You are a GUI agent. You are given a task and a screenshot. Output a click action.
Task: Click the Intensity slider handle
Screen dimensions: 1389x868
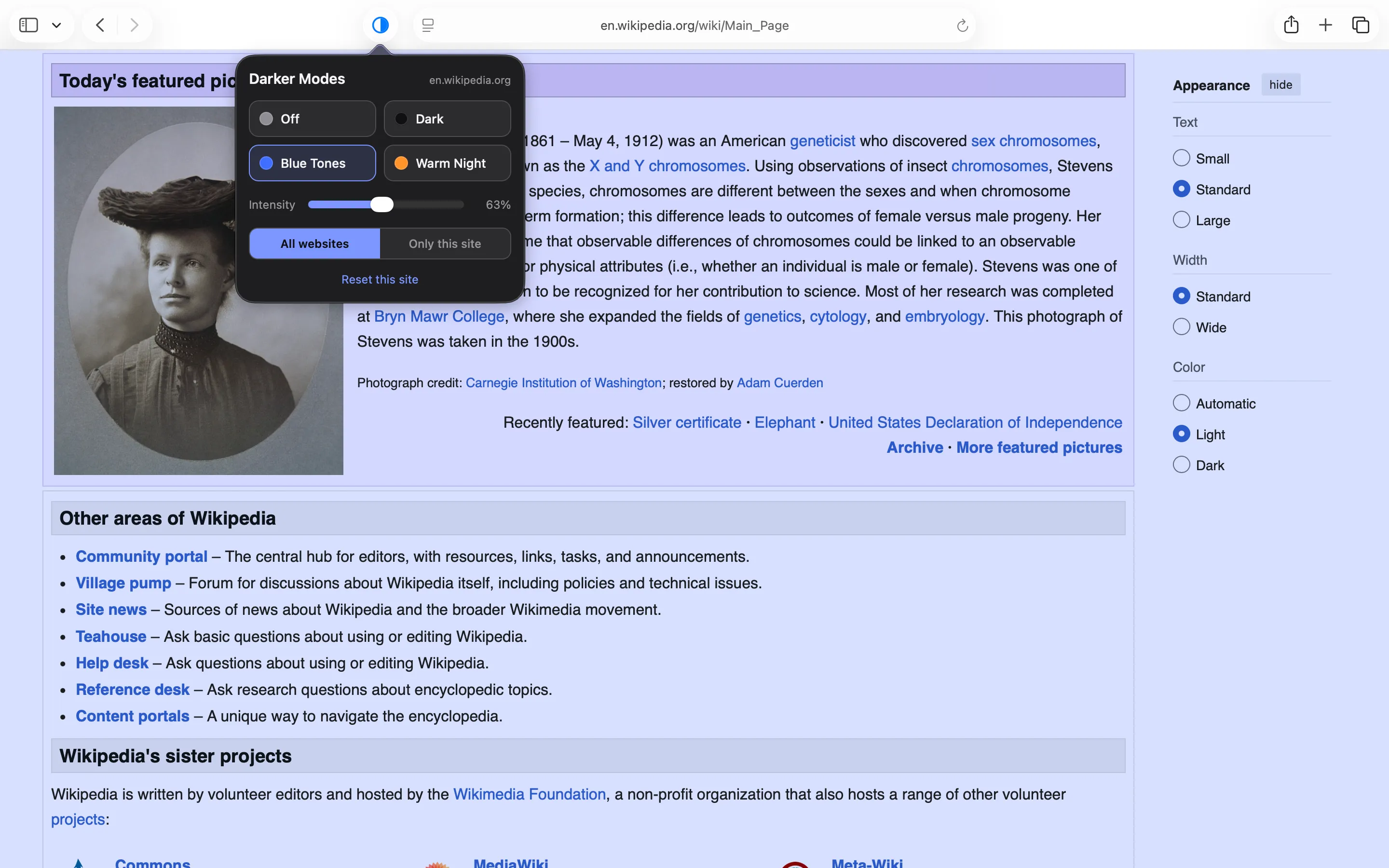point(381,204)
